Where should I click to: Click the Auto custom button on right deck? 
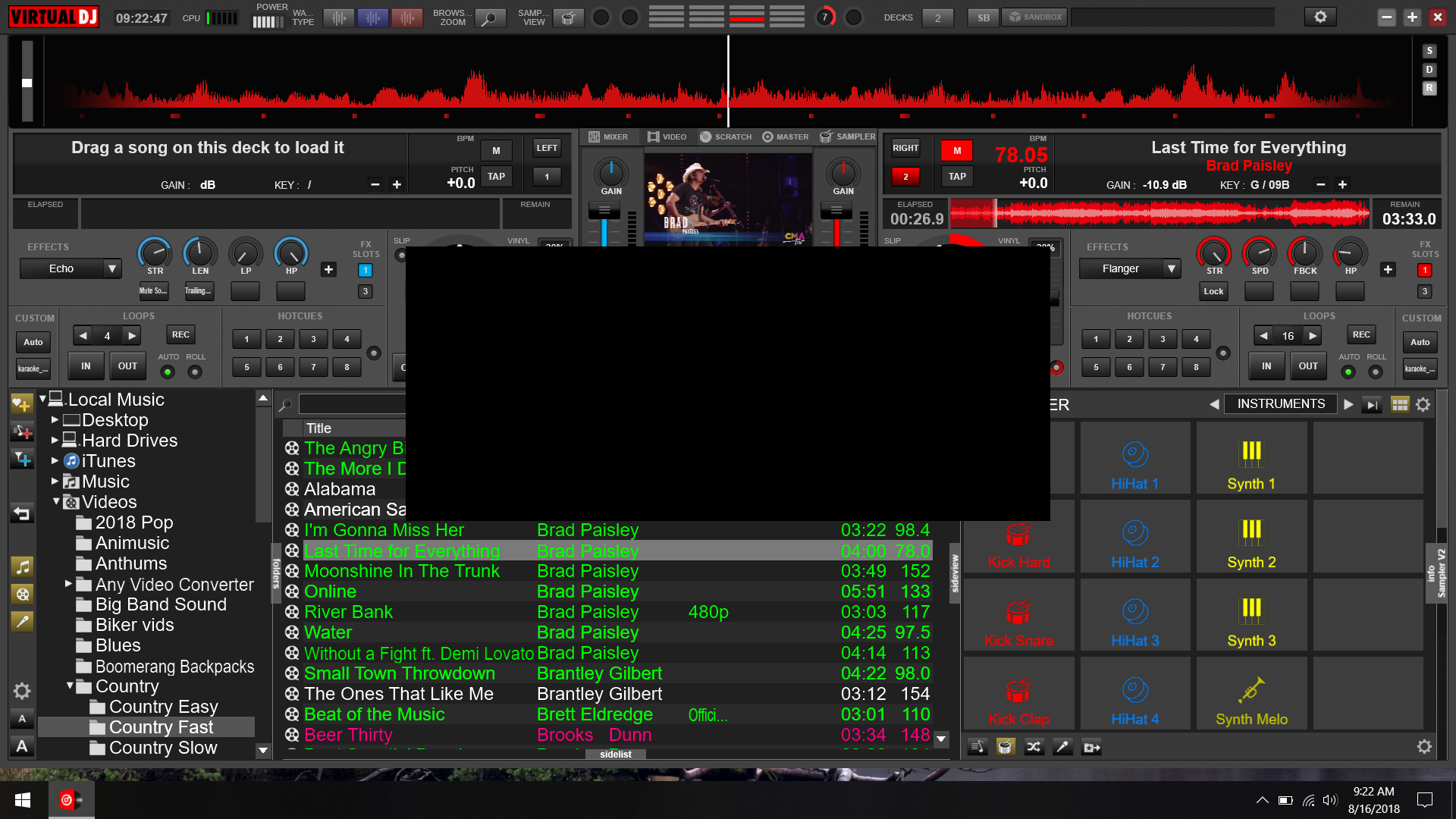point(1420,342)
